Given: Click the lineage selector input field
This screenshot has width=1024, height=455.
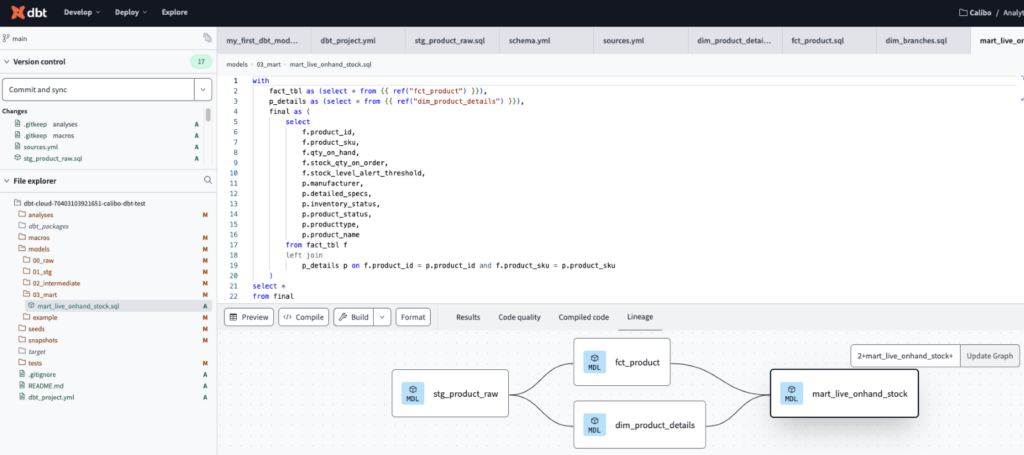Looking at the screenshot, I should (x=905, y=356).
